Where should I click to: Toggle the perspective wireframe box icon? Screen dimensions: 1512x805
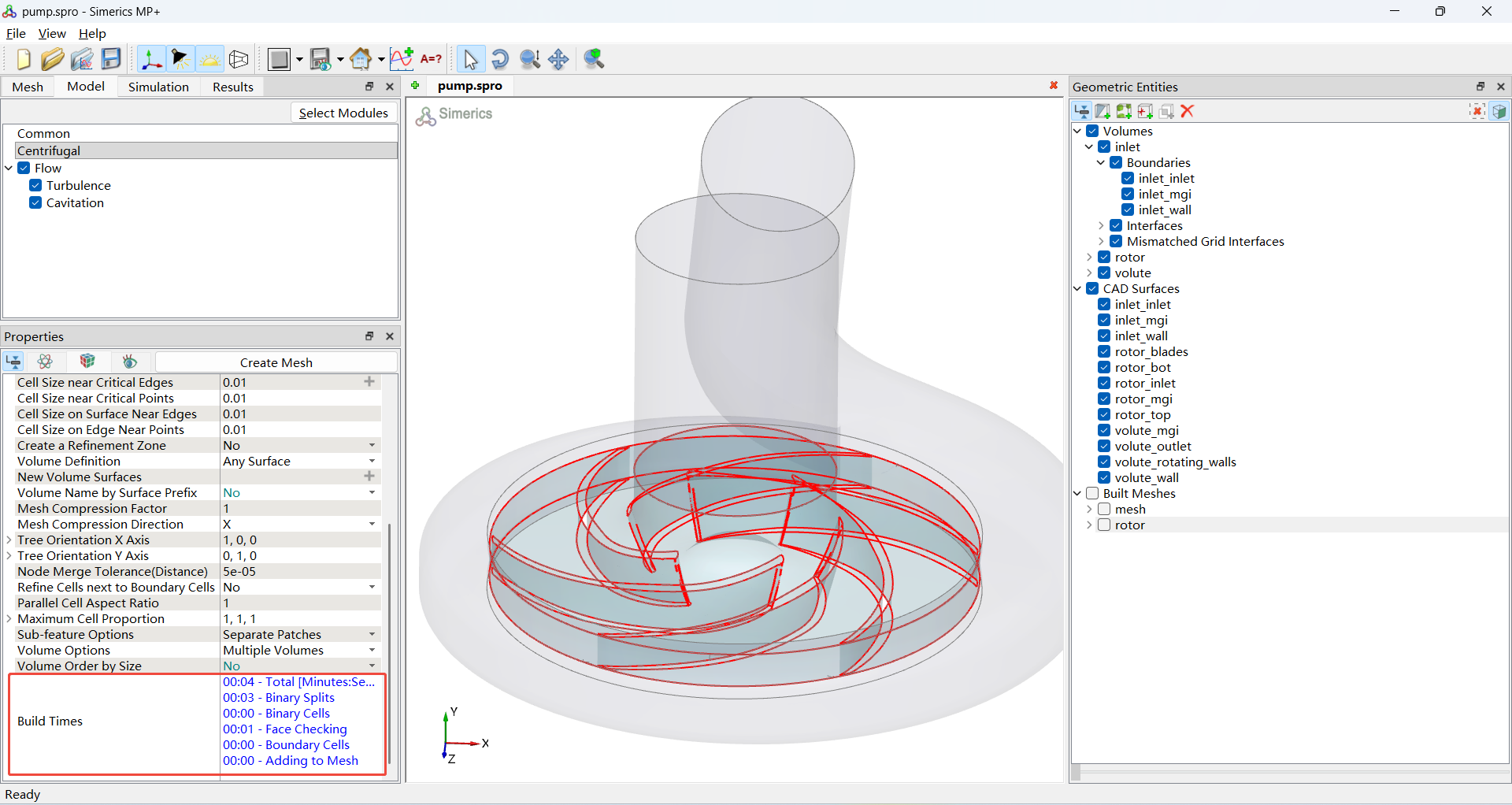click(x=239, y=59)
